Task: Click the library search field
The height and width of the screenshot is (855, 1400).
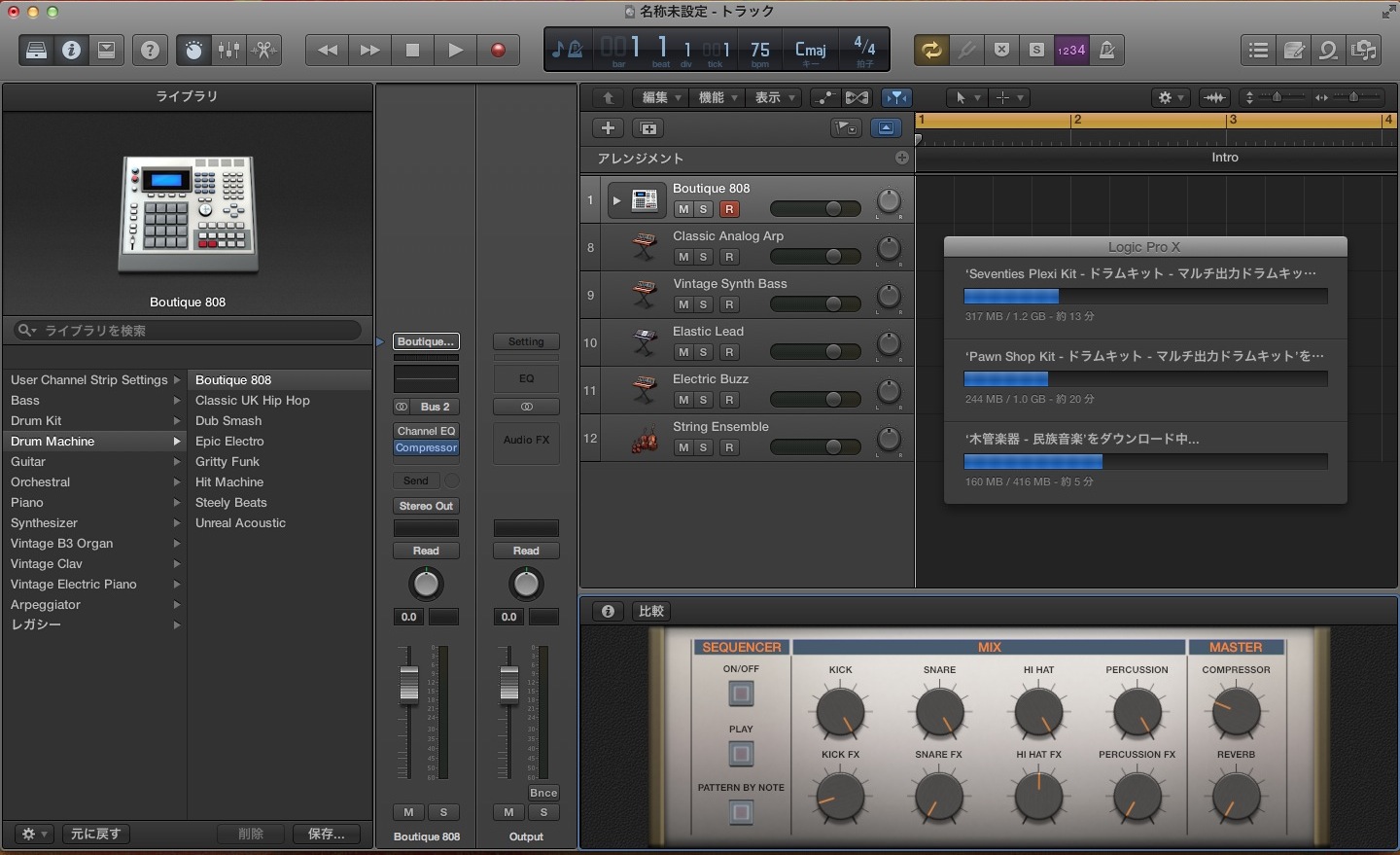Action: tap(188, 331)
